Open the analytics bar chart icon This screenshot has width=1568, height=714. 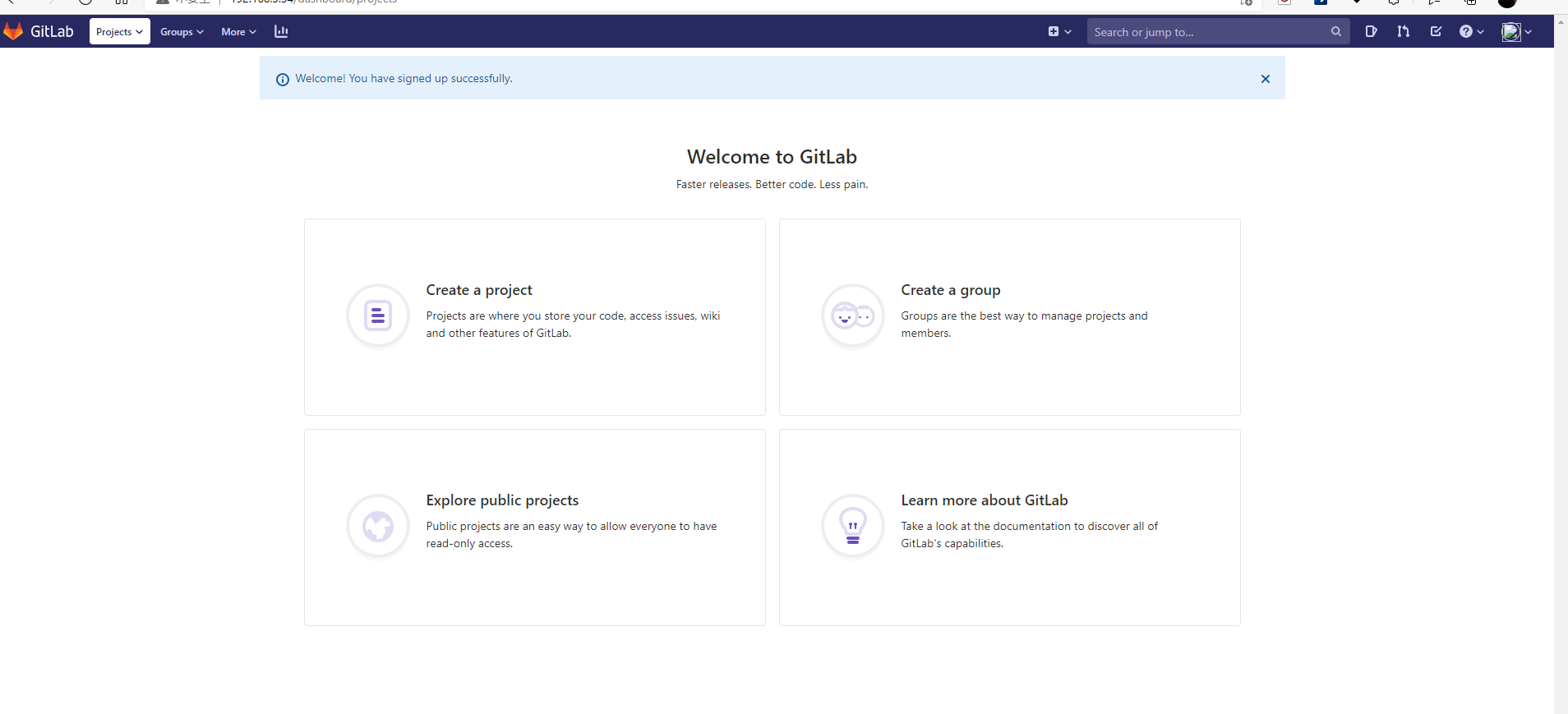point(281,31)
